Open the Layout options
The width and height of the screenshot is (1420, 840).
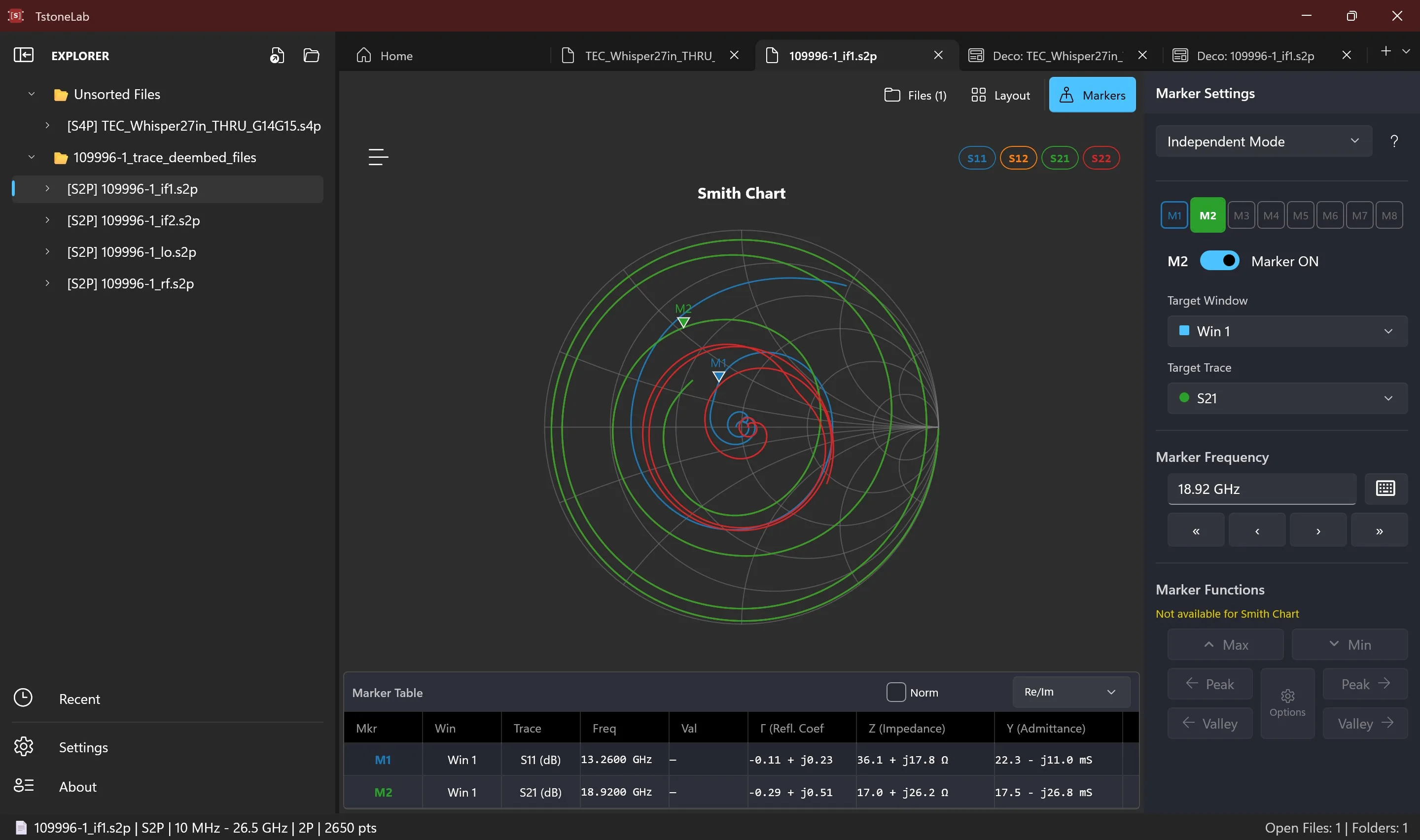tap(1000, 95)
